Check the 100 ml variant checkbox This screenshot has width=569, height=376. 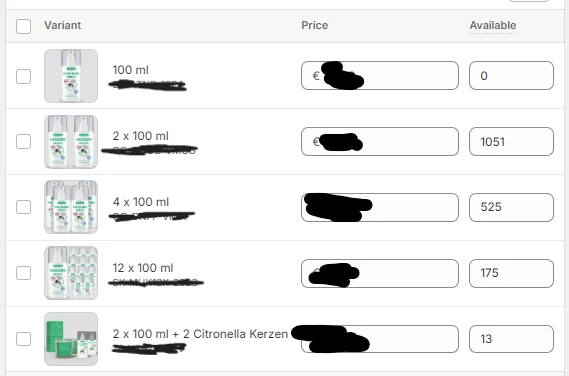(x=24, y=76)
